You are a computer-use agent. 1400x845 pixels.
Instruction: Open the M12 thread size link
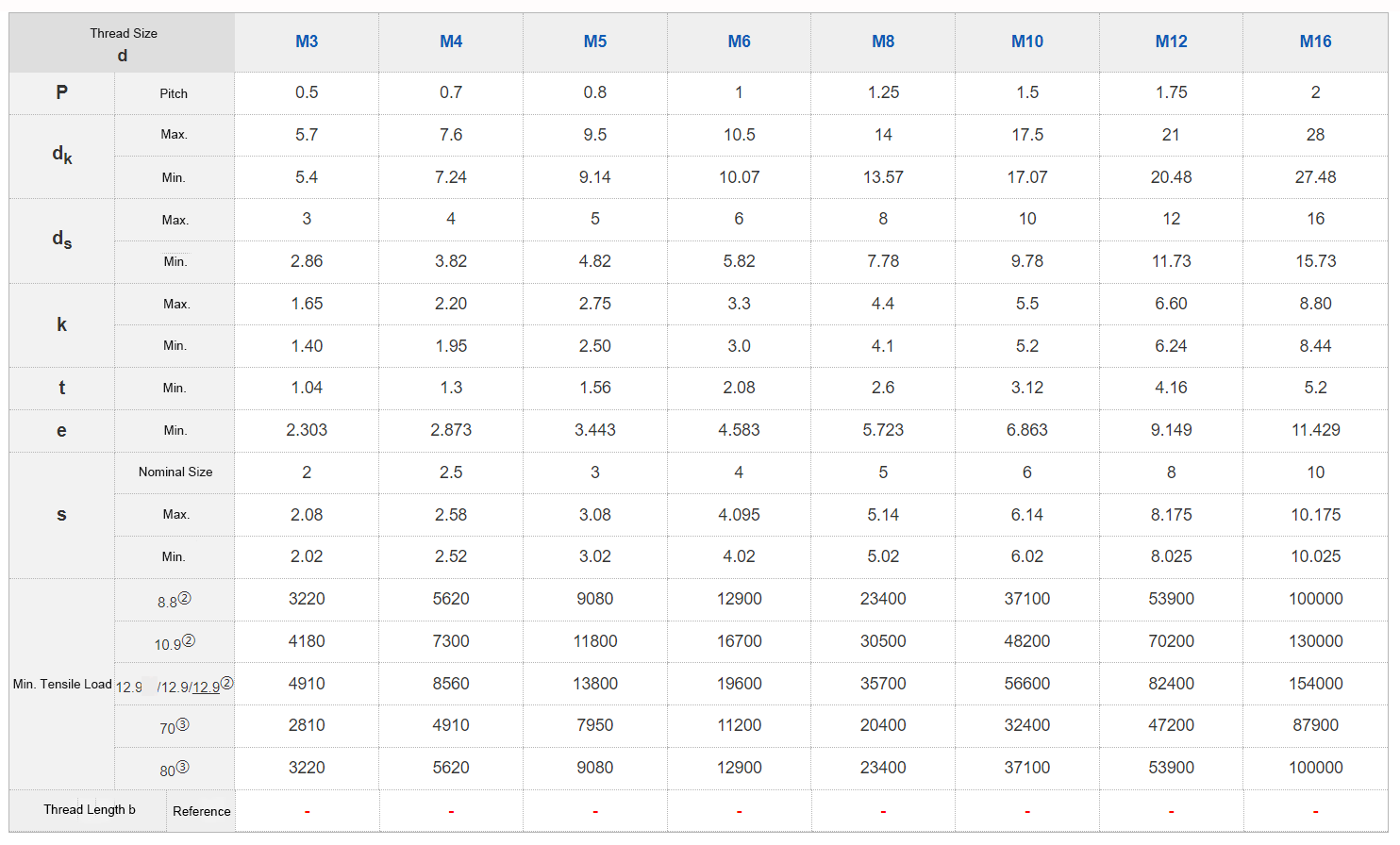click(x=1172, y=41)
